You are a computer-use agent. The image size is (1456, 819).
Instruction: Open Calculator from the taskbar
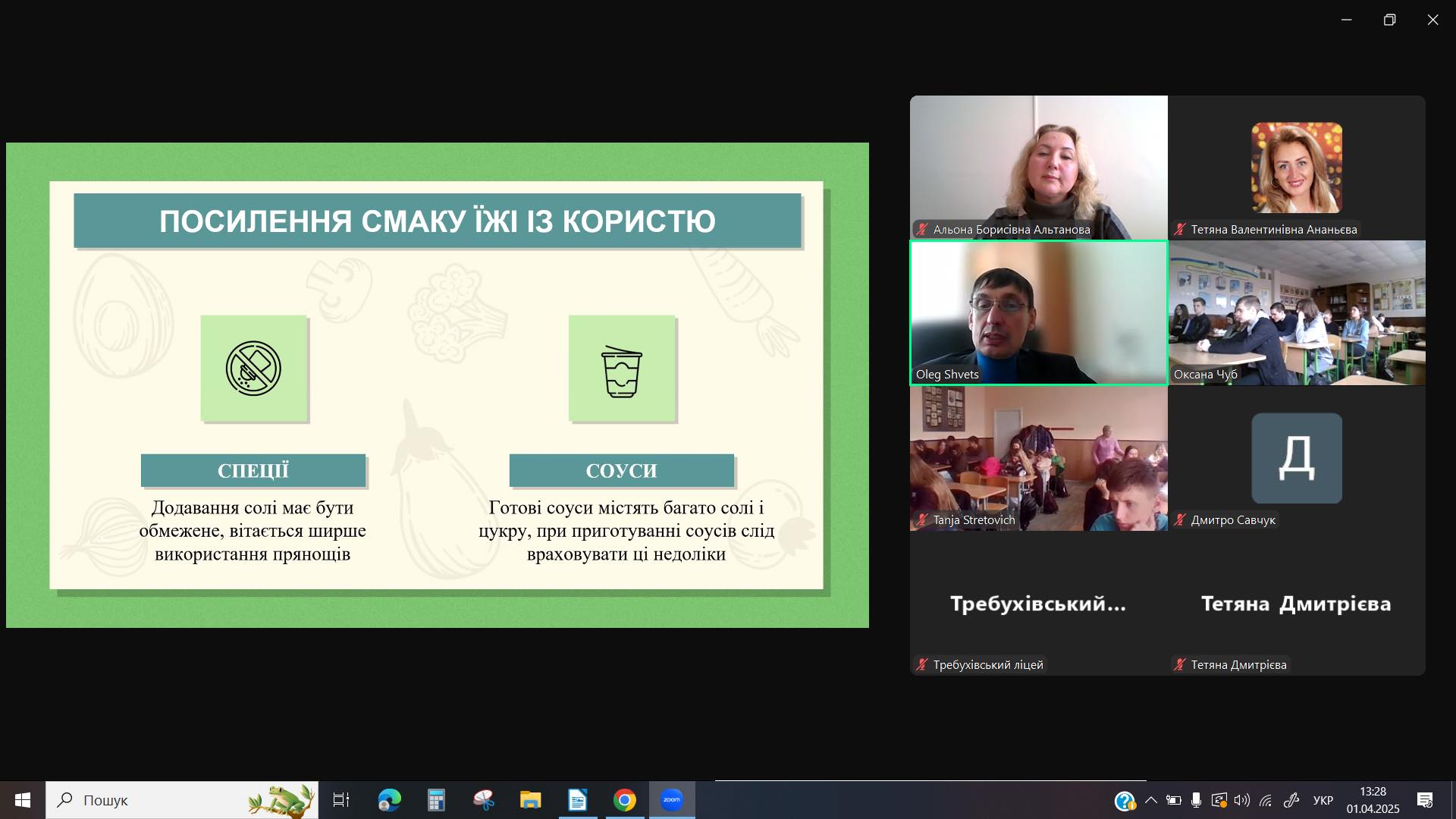(436, 800)
